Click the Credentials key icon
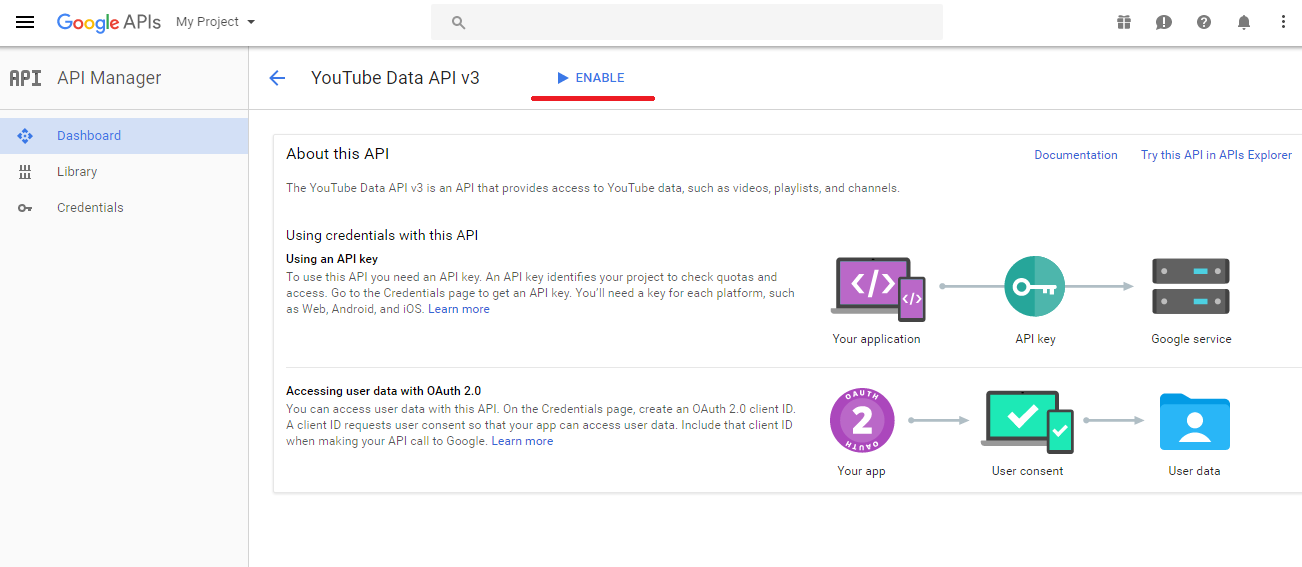This screenshot has height=567, width=1302. (25, 208)
